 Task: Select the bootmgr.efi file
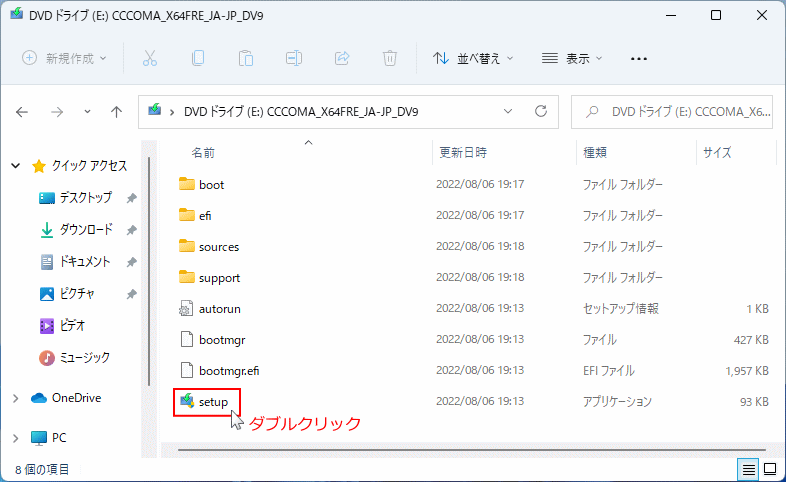tap(229, 371)
